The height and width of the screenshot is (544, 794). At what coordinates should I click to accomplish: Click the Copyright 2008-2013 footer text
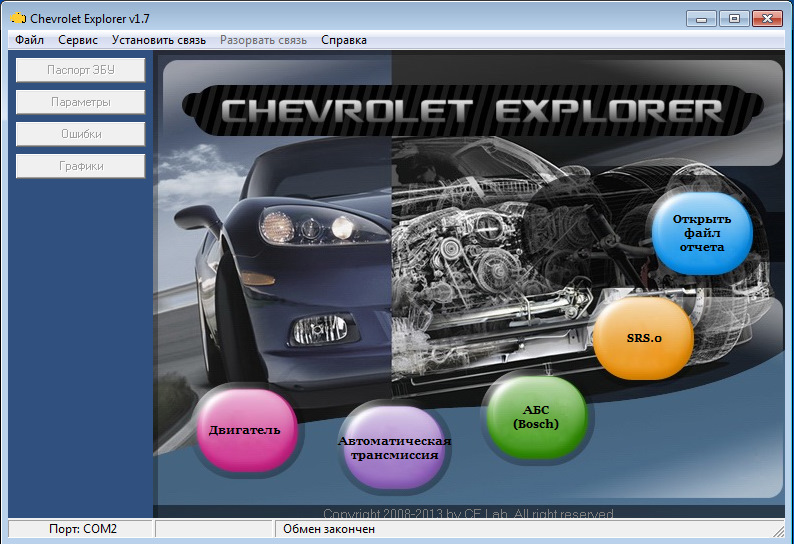(x=468, y=513)
